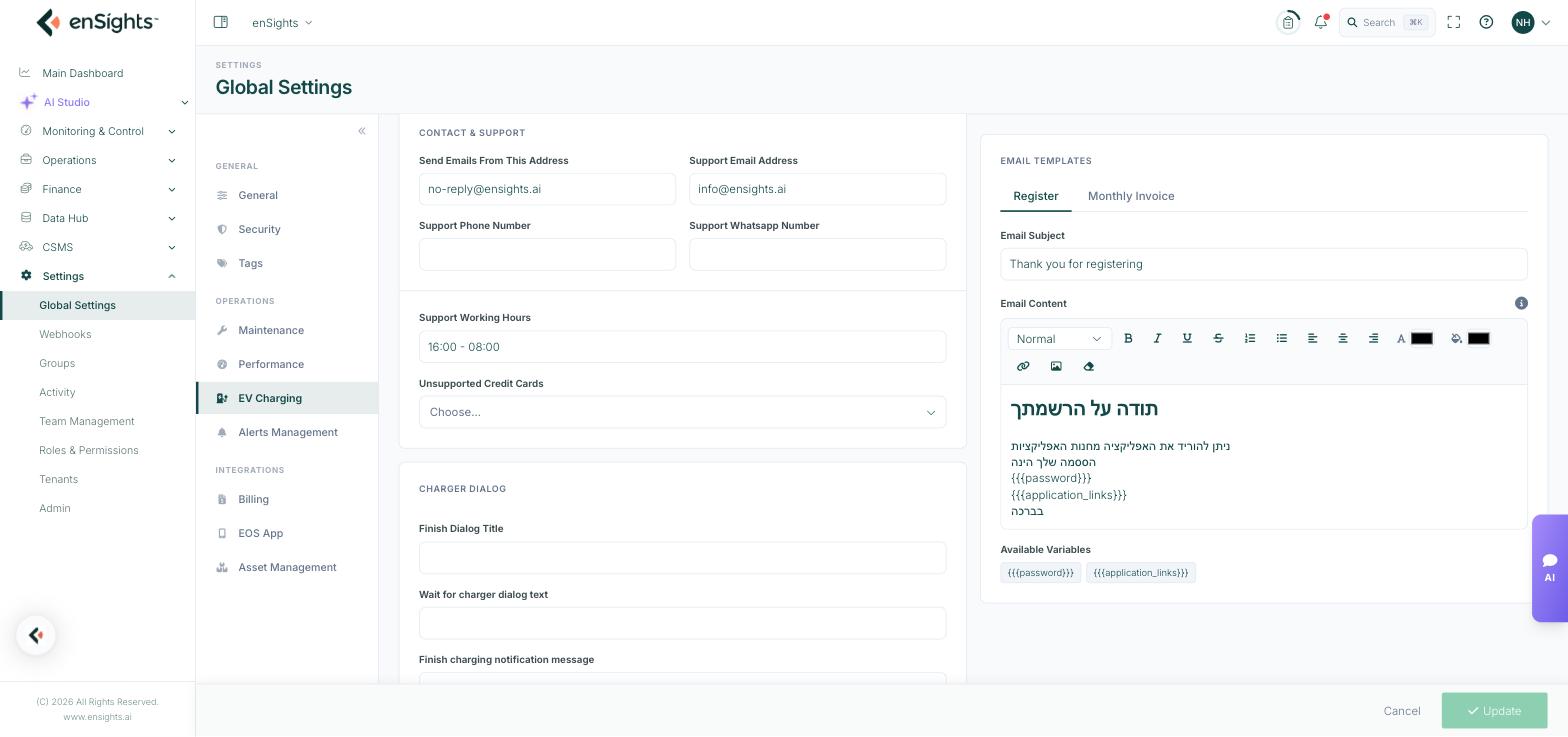
Task: Enter fullscreen mode from top bar
Action: click(1454, 22)
